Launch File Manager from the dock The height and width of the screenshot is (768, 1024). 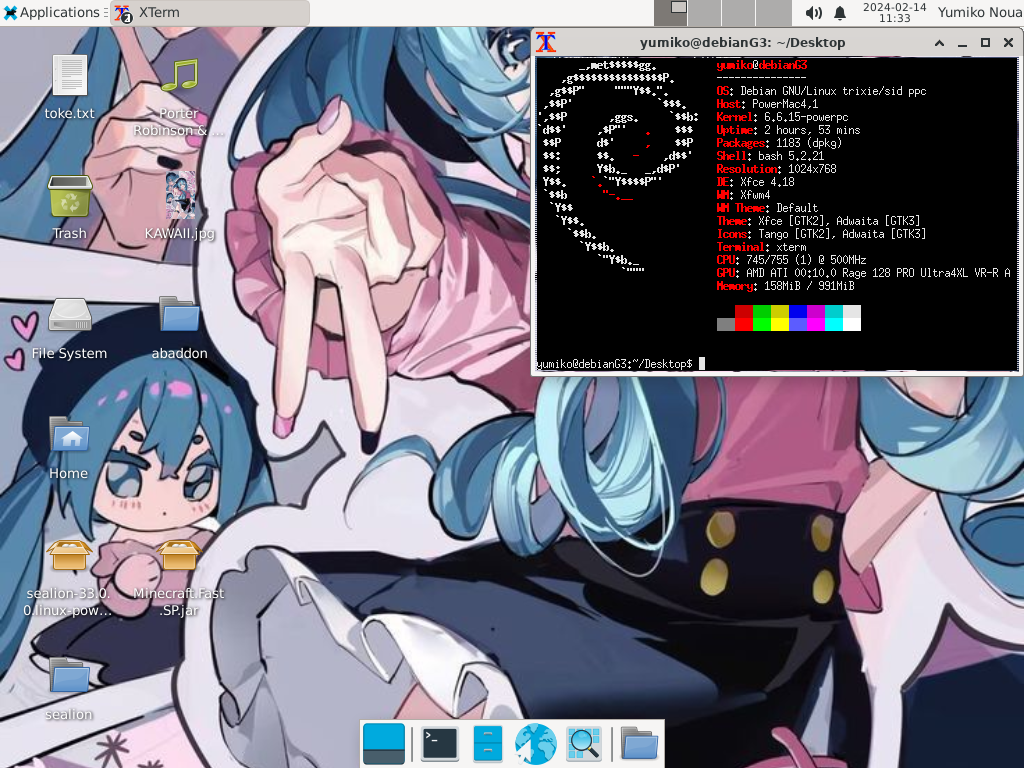click(488, 744)
